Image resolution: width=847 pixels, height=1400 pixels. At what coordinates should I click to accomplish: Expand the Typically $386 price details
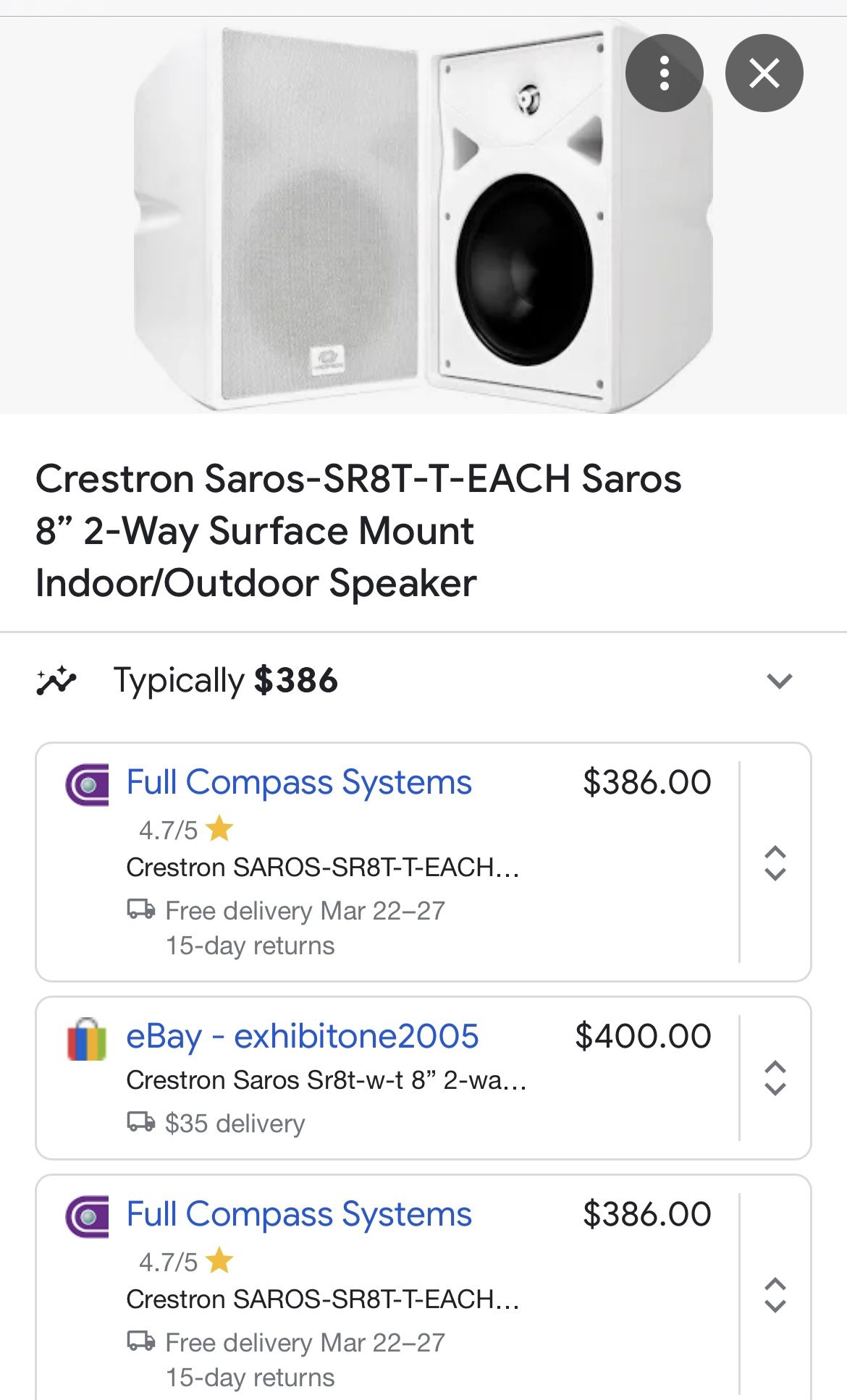click(x=779, y=681)
